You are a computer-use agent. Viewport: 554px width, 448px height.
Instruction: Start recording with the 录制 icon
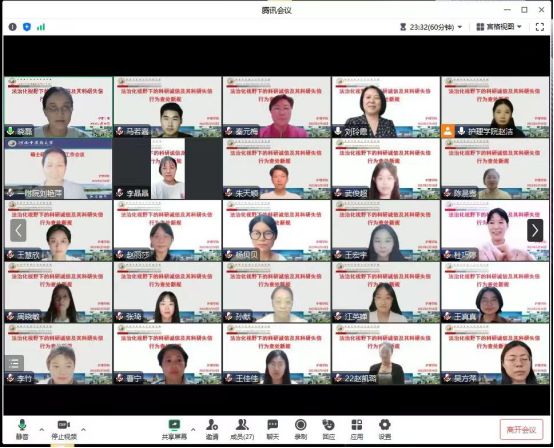[301, 429]
